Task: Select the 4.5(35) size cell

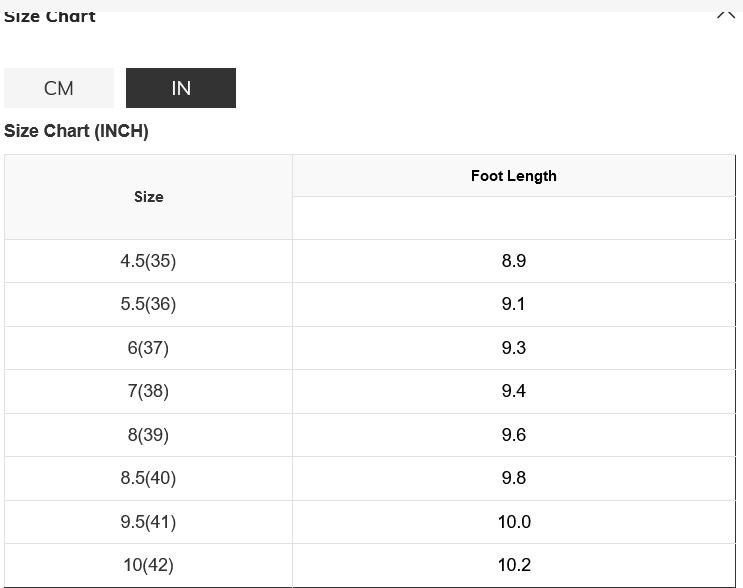Action: click(x=148, y=261)
